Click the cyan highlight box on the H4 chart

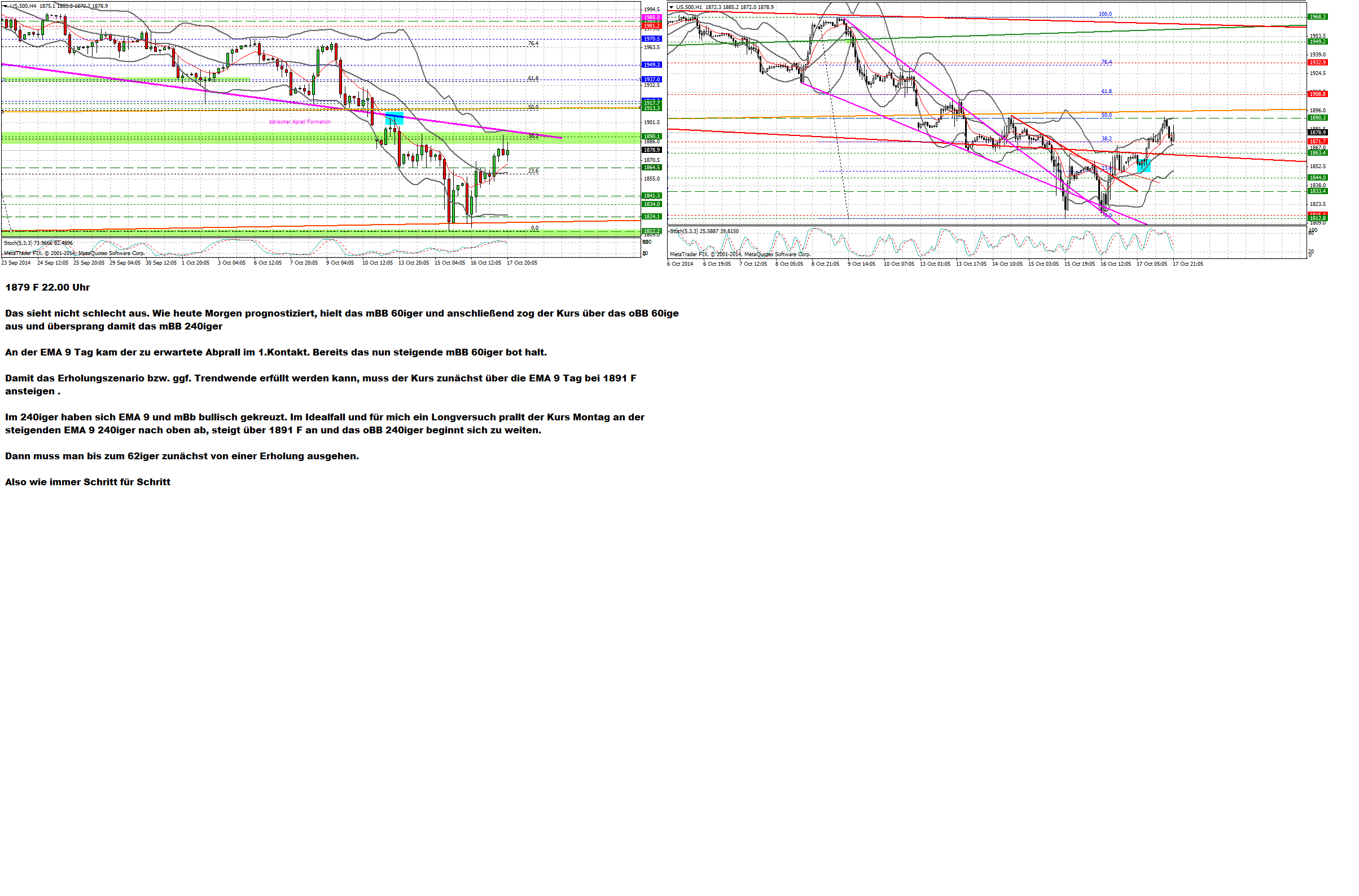(394, 119)
